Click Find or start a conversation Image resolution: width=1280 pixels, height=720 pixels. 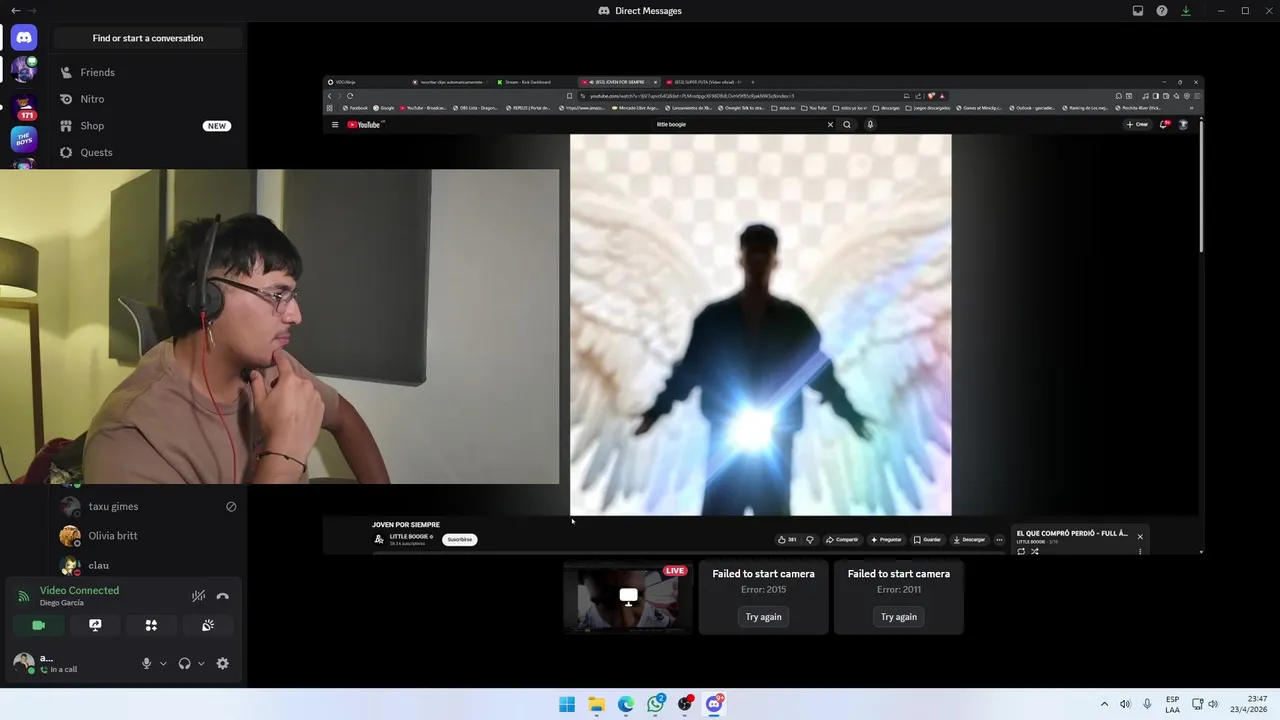(148, 38)
